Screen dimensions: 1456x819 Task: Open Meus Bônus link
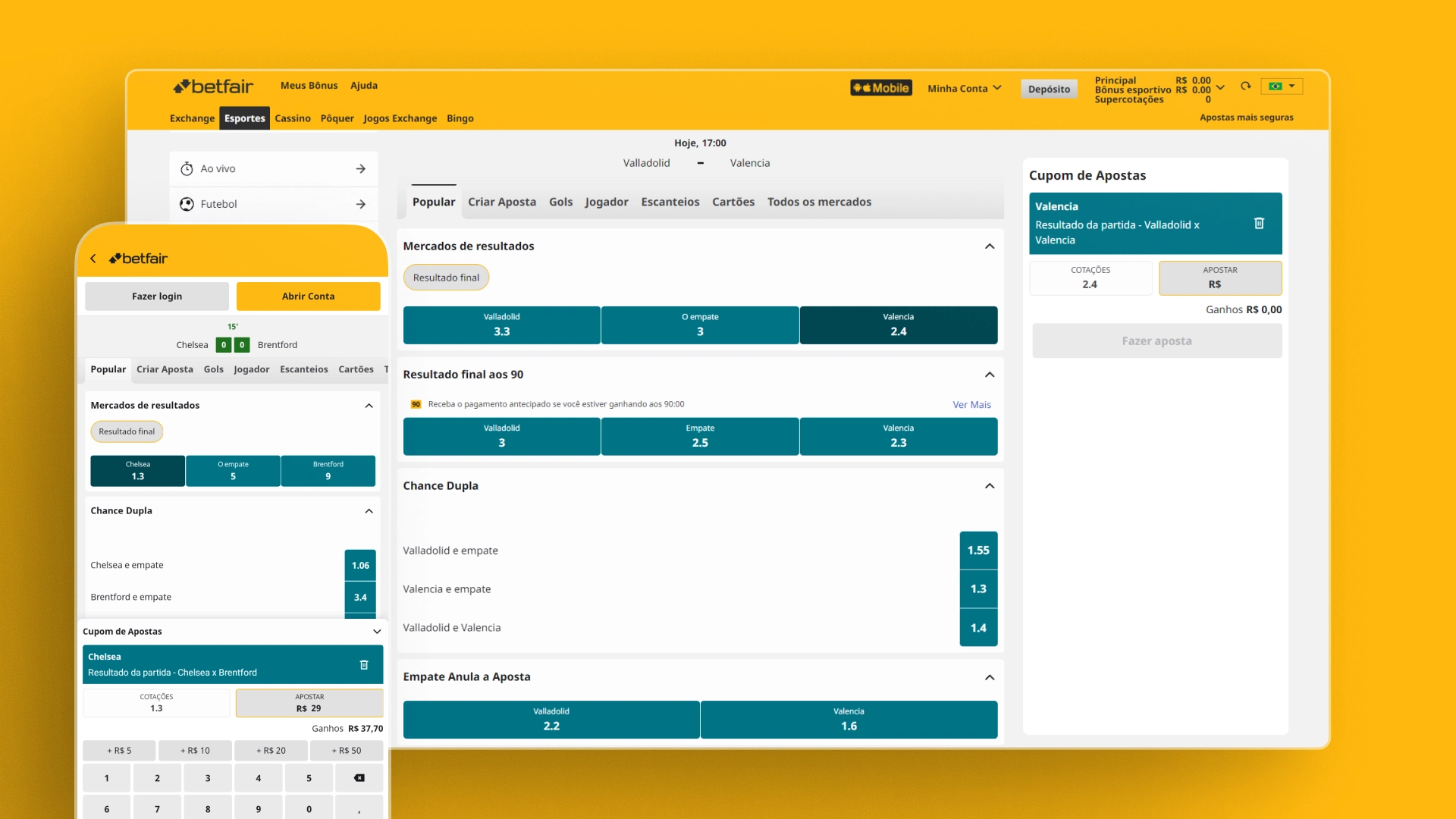(x=309, y=86)
